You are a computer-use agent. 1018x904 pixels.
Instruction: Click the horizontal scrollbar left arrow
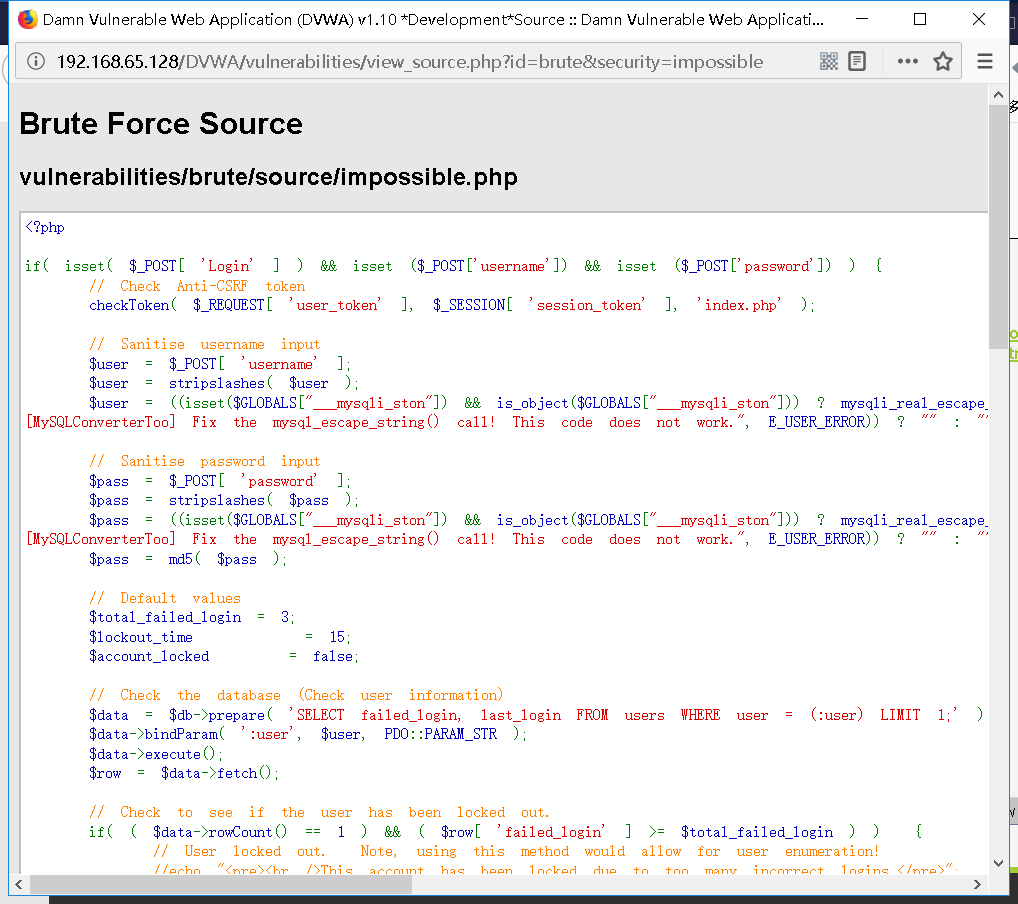click(19, 885)
